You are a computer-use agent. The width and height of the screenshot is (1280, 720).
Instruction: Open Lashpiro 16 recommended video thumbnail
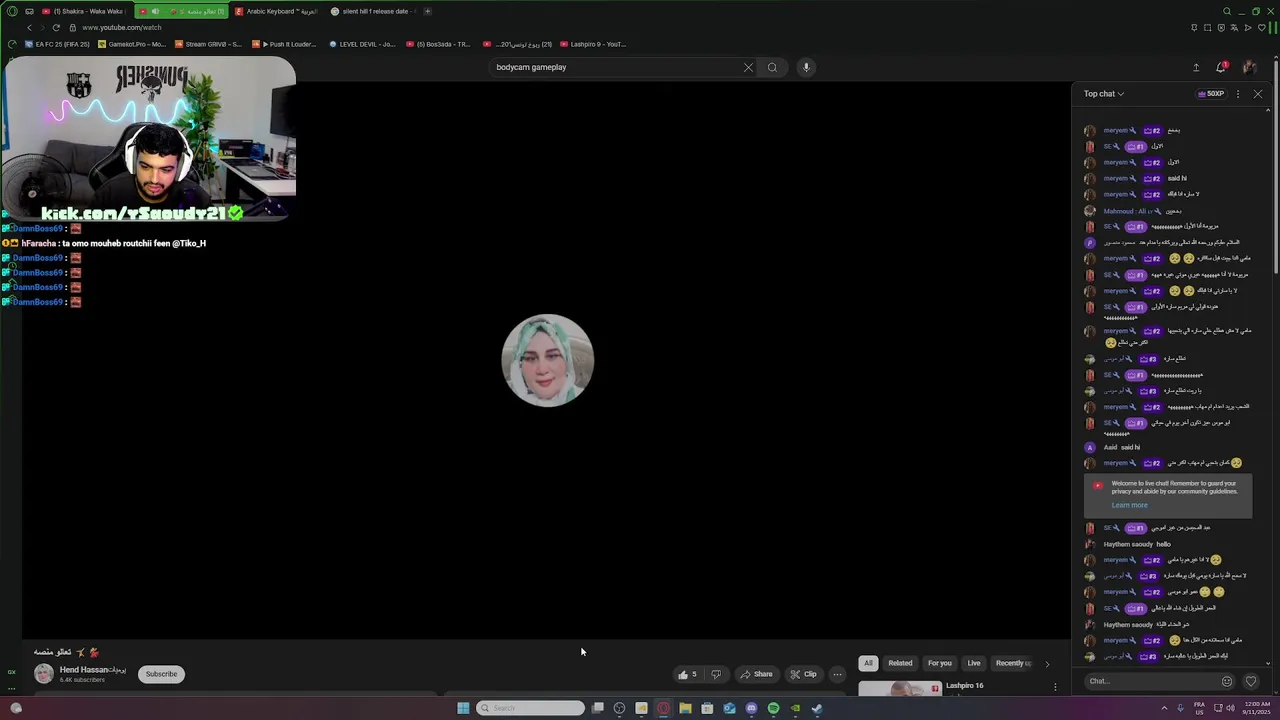pos(900,688)
